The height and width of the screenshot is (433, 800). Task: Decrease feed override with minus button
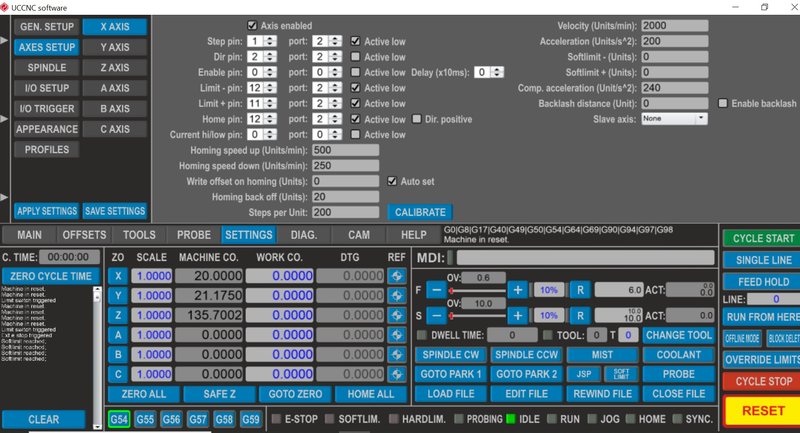436,290
